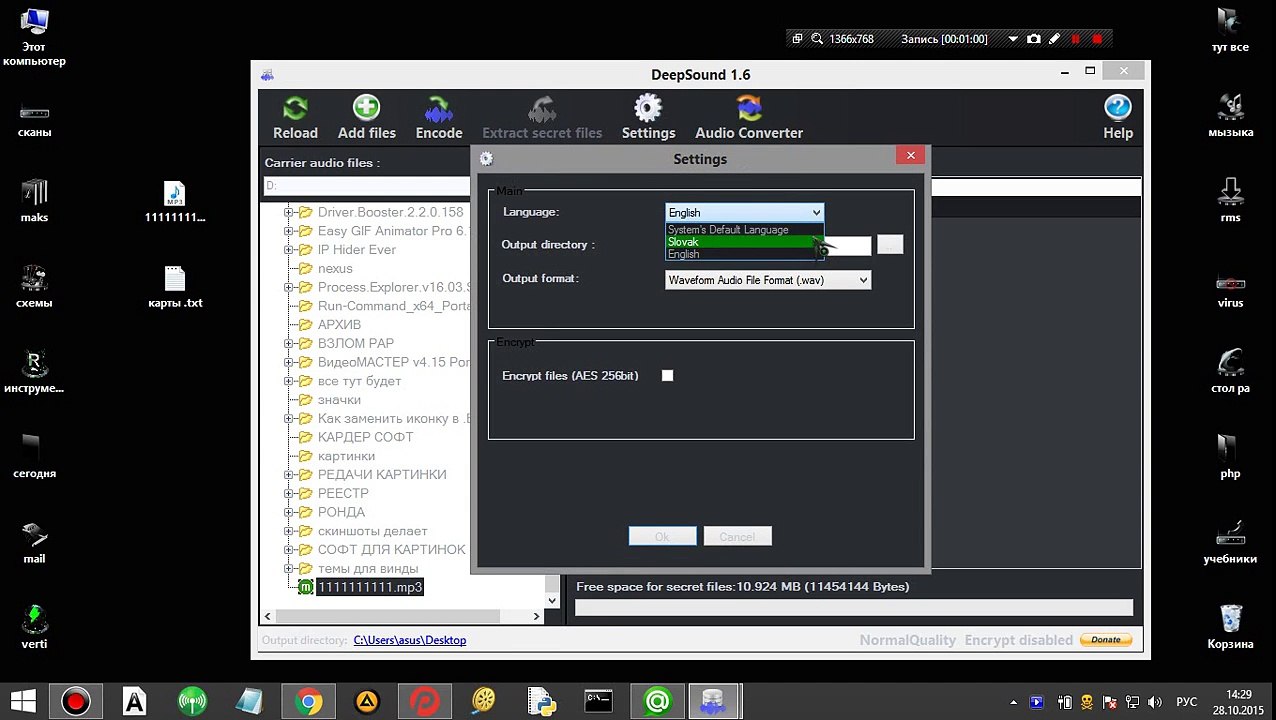The image size is (1276, 720).
Task: Open Google Chrome from the taskbar
Action: point(308,702)
